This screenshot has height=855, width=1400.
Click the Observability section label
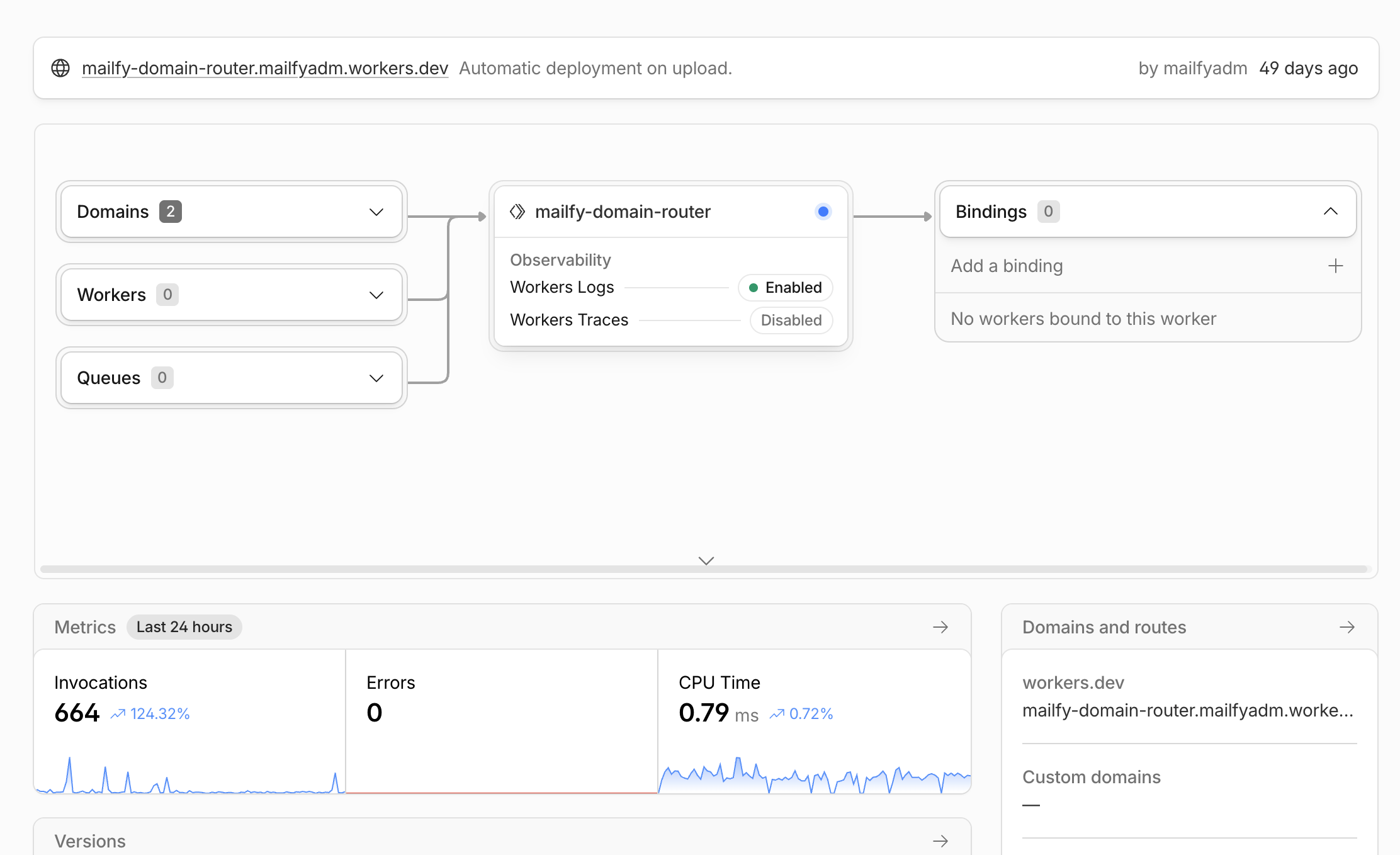[560, 260]
